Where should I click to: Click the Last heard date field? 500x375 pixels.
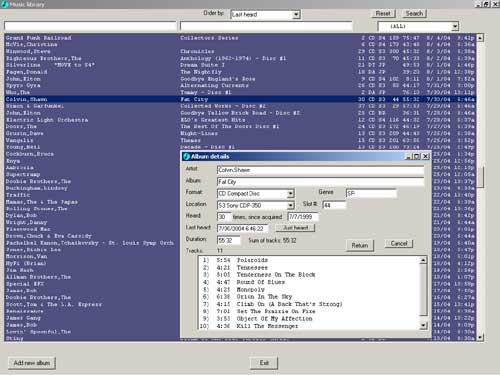[x=242, y=228]
